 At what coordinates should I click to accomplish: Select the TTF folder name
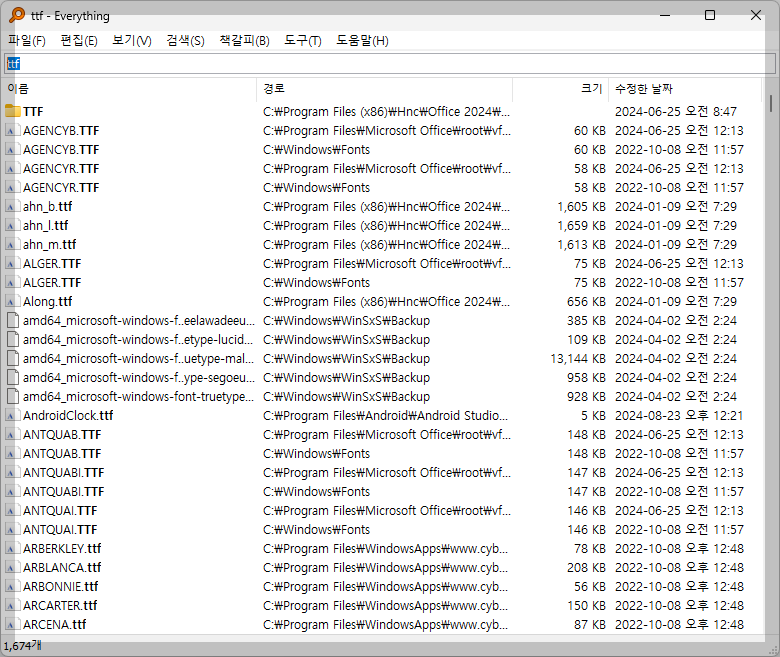(x=33, y=111)
